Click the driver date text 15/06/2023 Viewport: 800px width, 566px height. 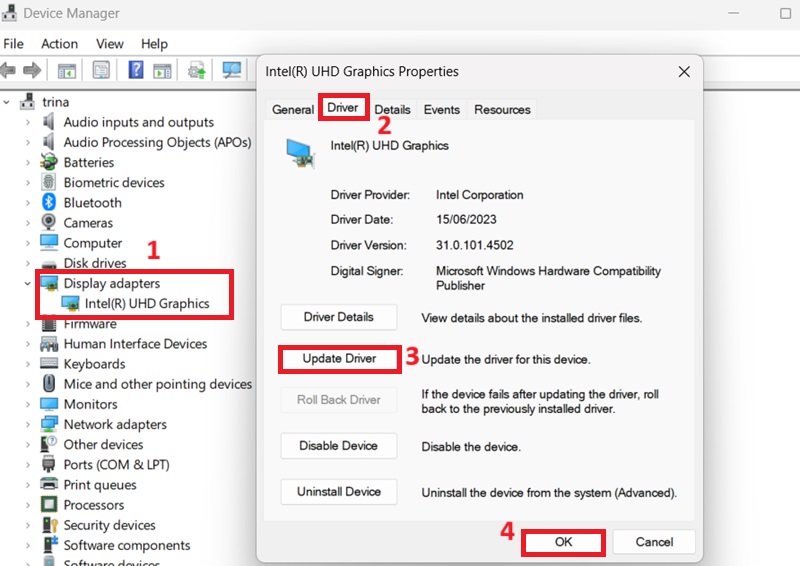tap(466, 219)
